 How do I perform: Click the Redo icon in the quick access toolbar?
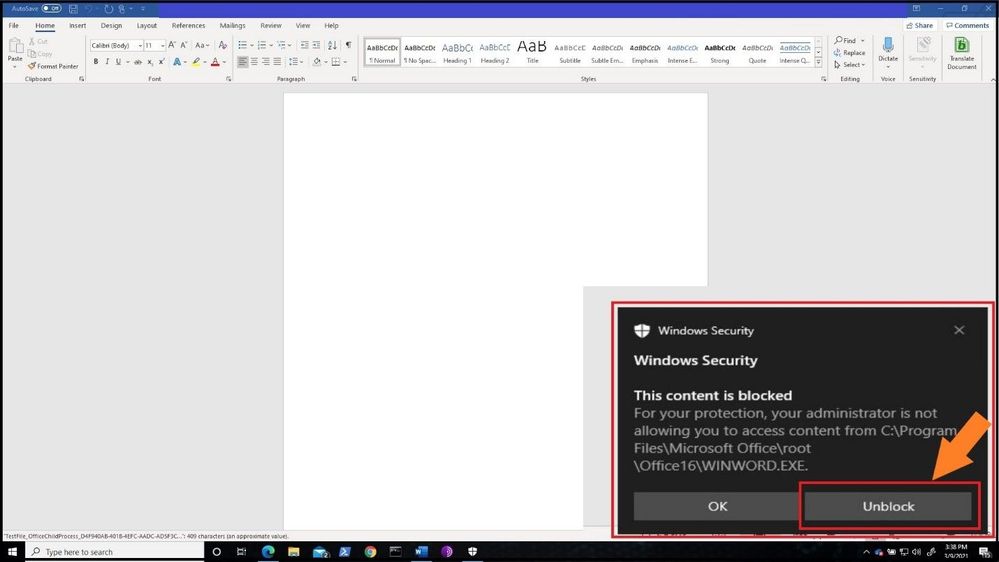pyautogui.click(x=108, y=9)
